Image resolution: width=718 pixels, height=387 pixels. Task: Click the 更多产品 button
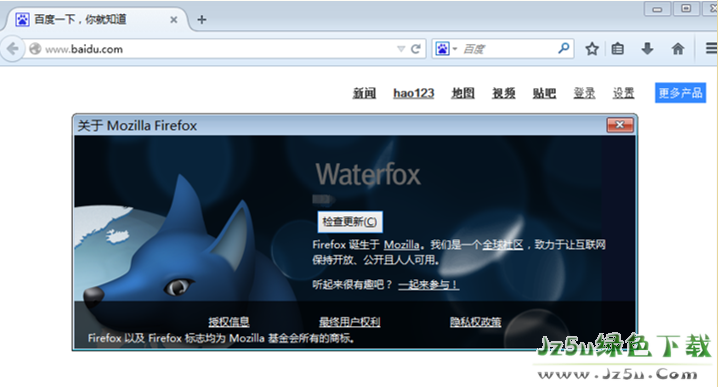tap(680, 93)
